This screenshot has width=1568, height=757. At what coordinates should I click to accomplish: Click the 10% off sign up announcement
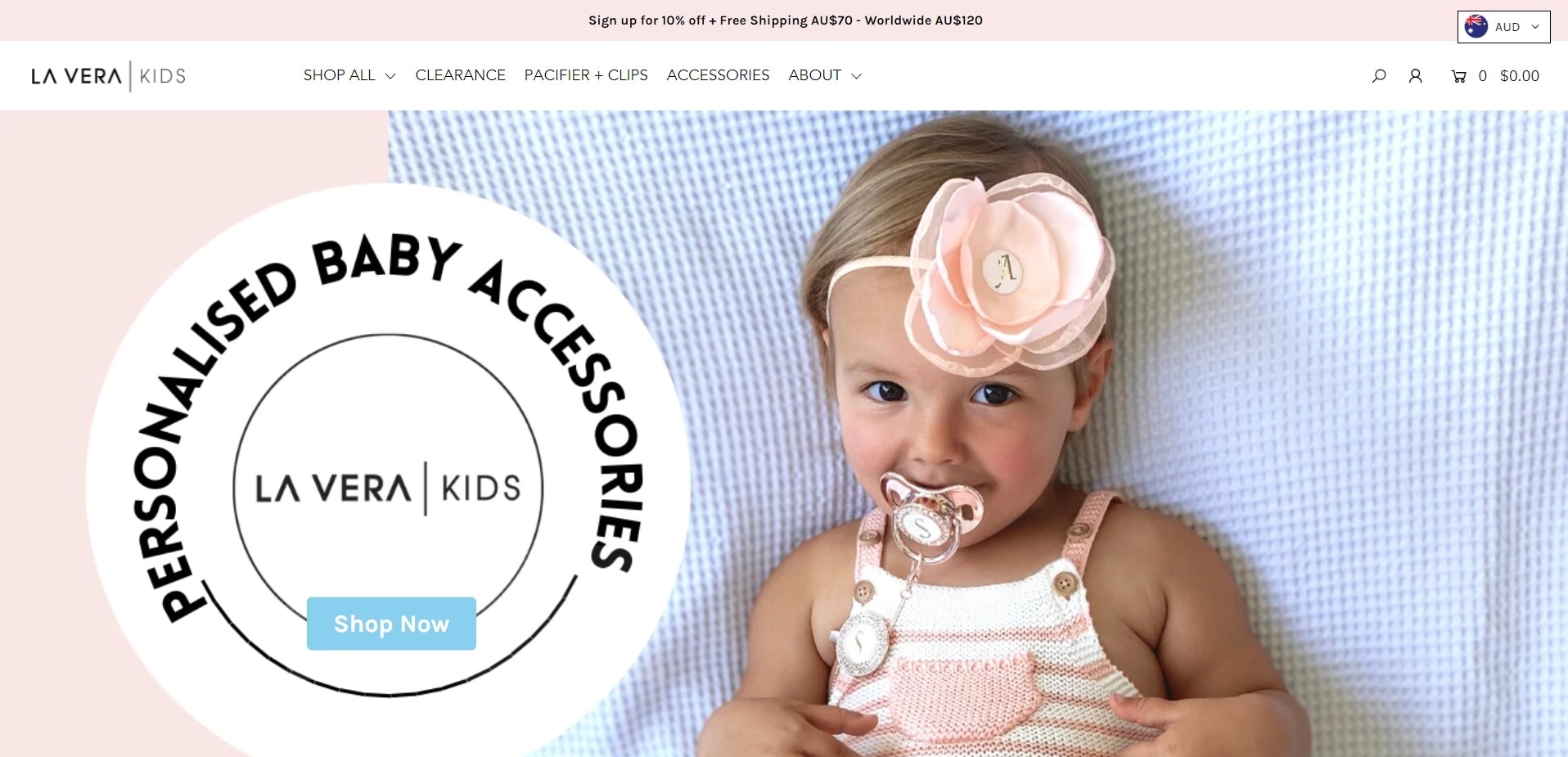(x=786, y=20)
